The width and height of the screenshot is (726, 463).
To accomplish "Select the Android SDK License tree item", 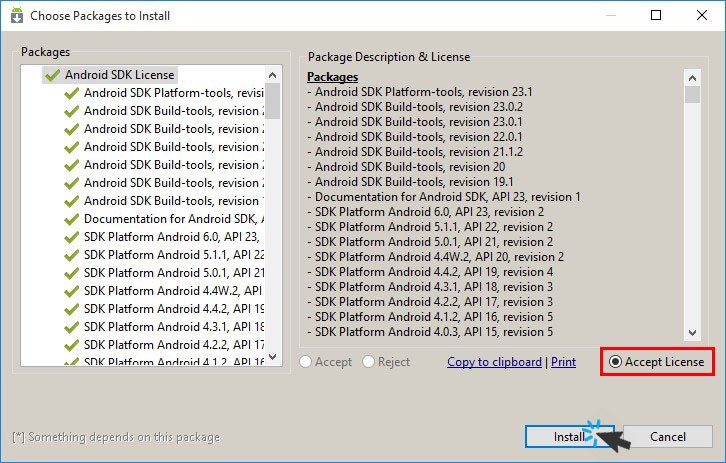I will point(120,75).
